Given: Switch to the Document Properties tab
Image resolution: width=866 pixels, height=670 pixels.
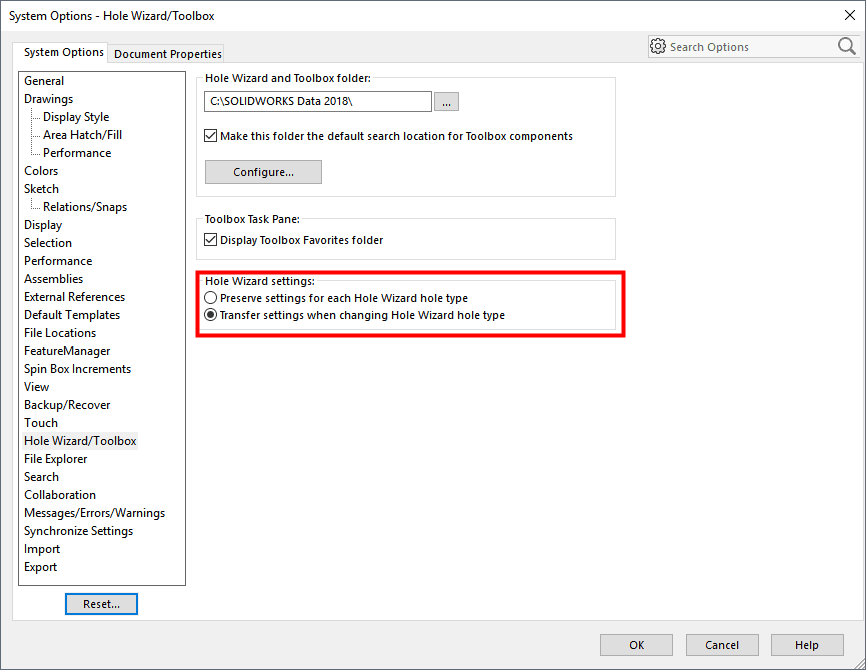Looking at the screenshot, I should pyautogui.click(x=167, y=54).
